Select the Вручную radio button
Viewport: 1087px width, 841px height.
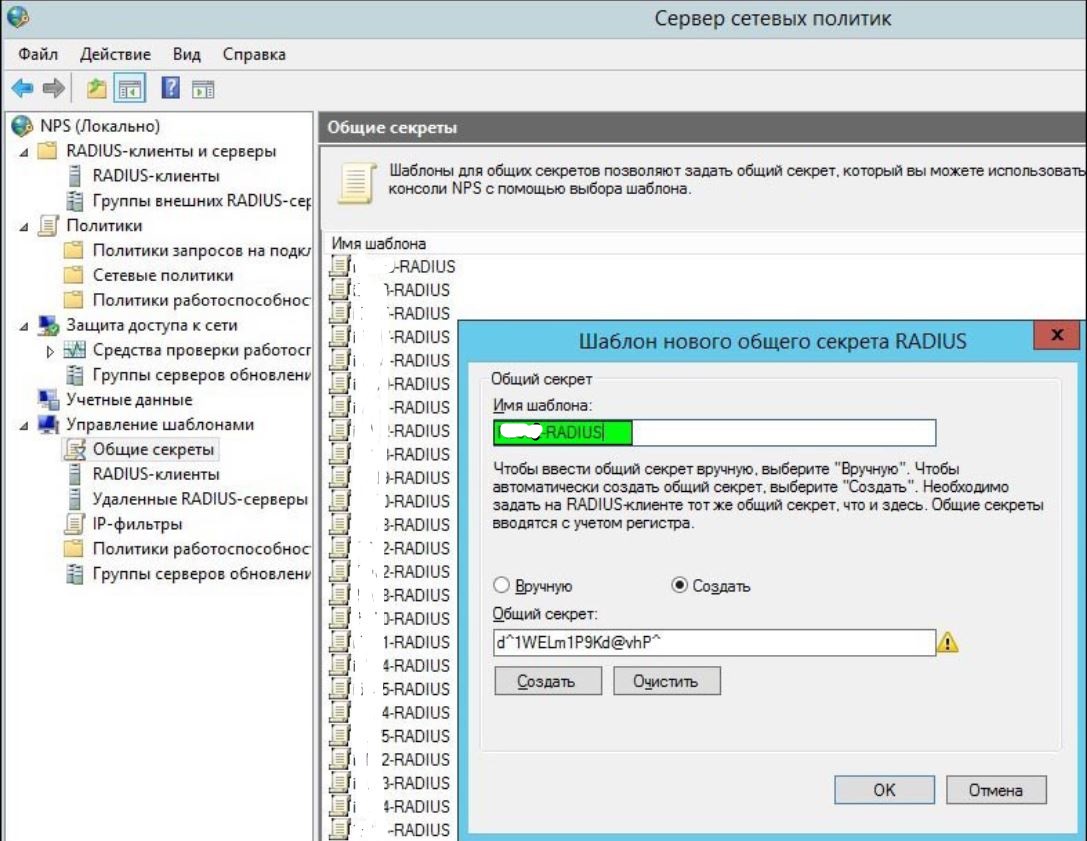[x=503, y=586]
